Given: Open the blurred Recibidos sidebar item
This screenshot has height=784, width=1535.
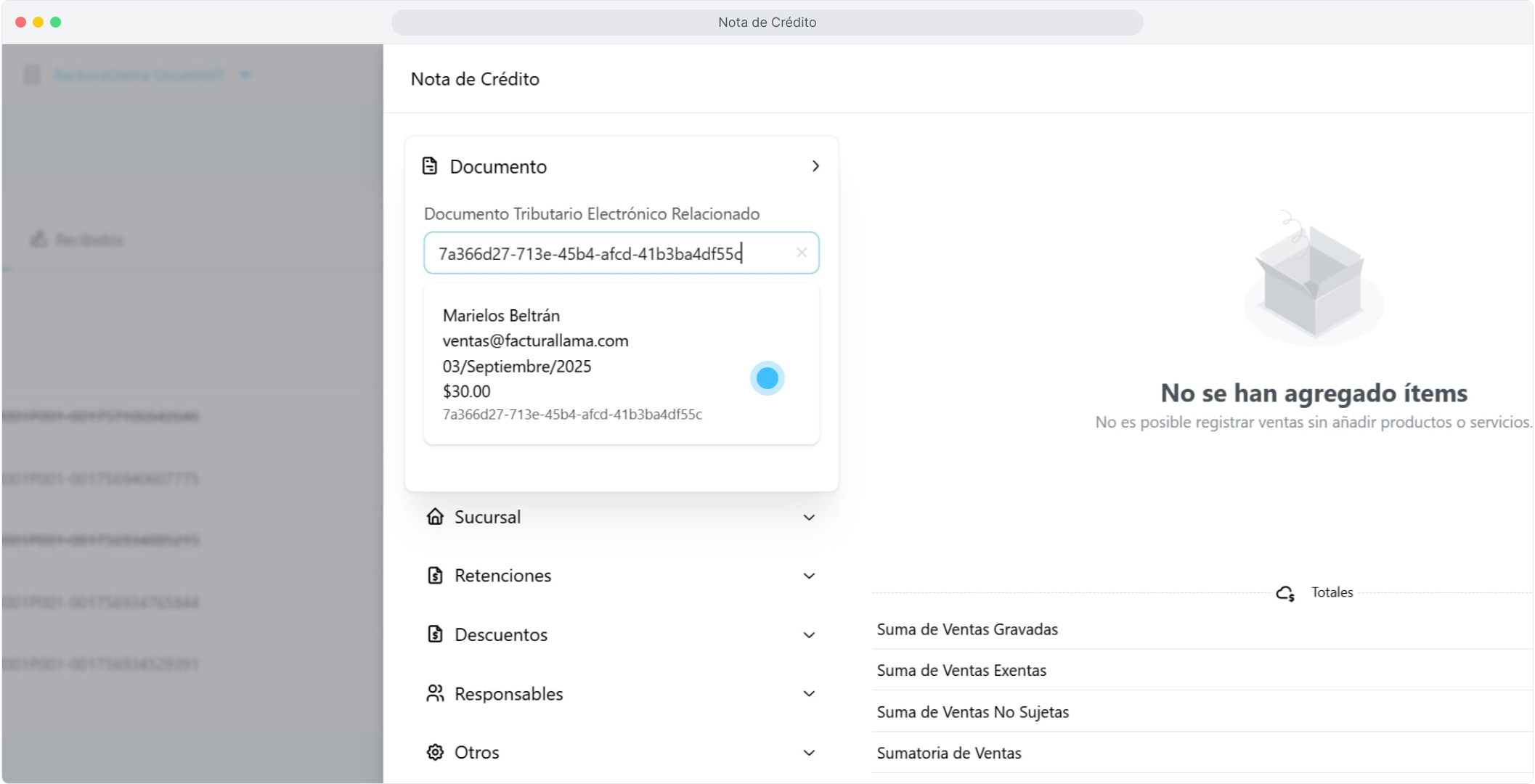Looking at the screenshot, I should (89, 240).
